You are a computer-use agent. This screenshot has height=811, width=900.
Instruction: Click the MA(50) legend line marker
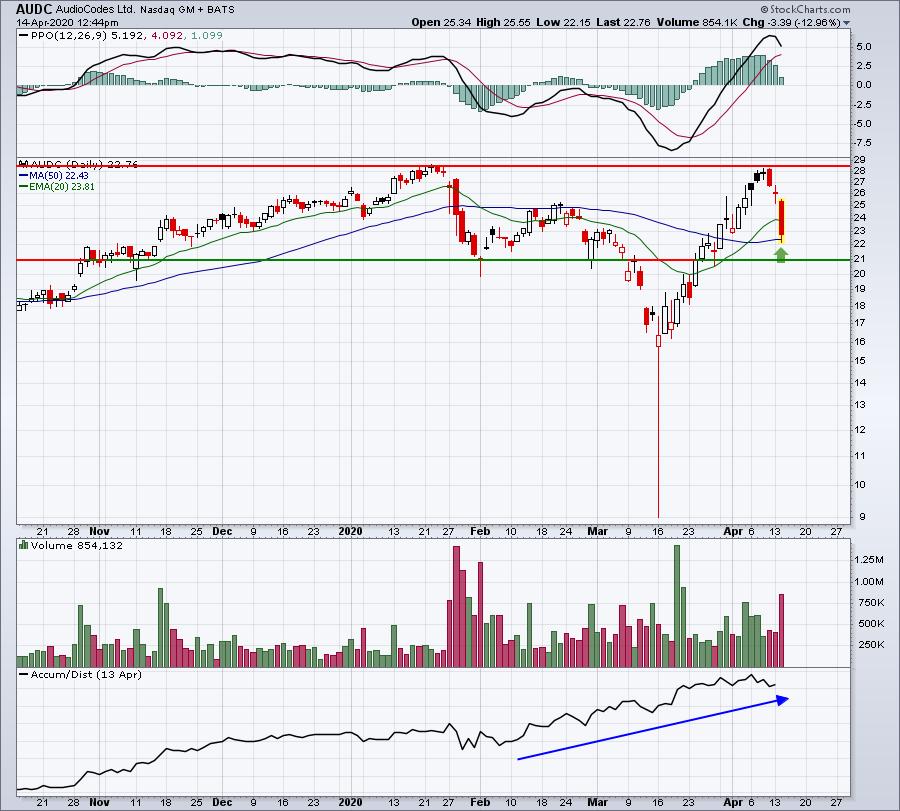pyautogui.click(x=24, y=176)
